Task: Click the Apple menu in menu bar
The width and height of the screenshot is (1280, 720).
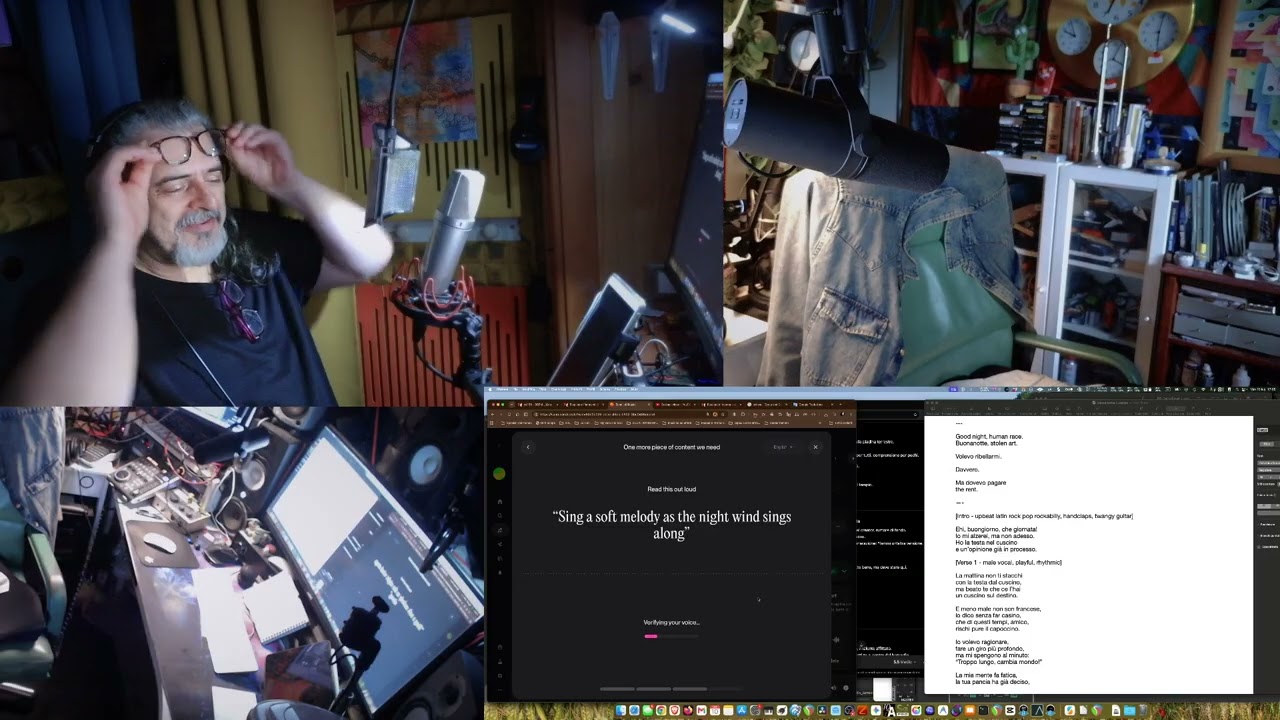Action: tap(490, 389)
